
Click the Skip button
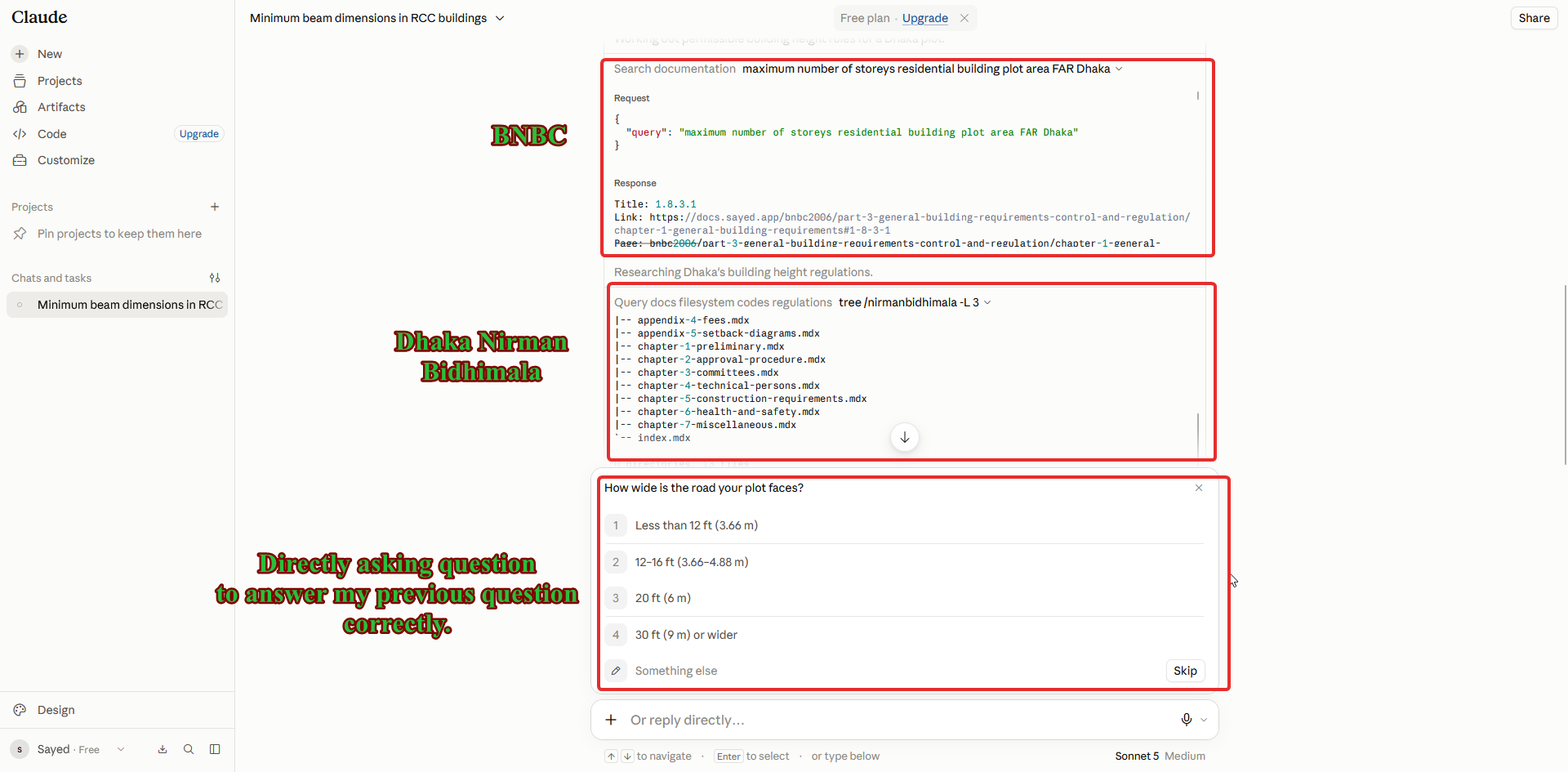[1185, 671]
